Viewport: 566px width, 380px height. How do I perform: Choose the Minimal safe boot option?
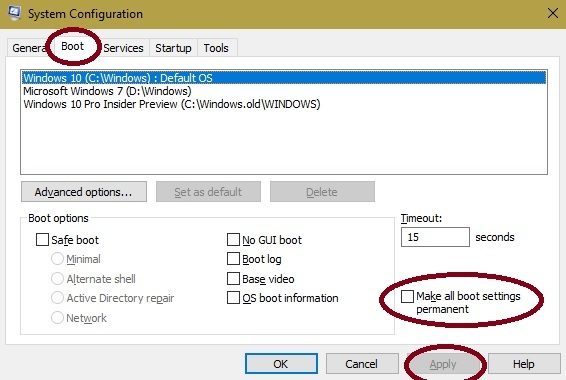[57, 258]
